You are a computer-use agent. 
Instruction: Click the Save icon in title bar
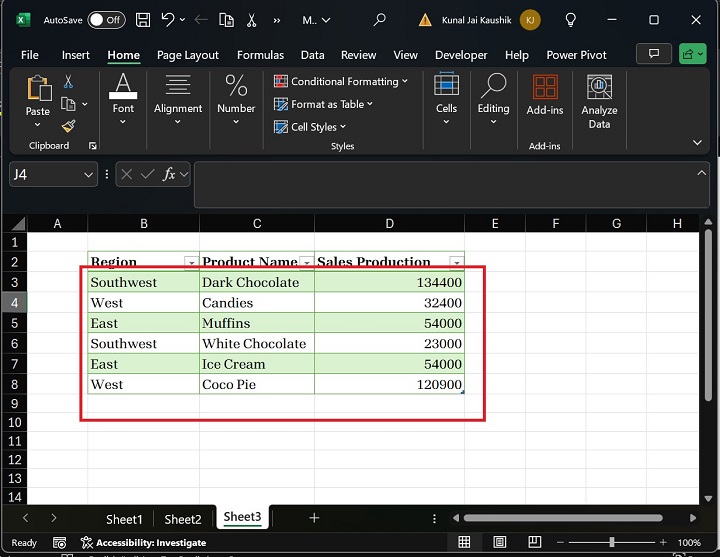point(143,19)
